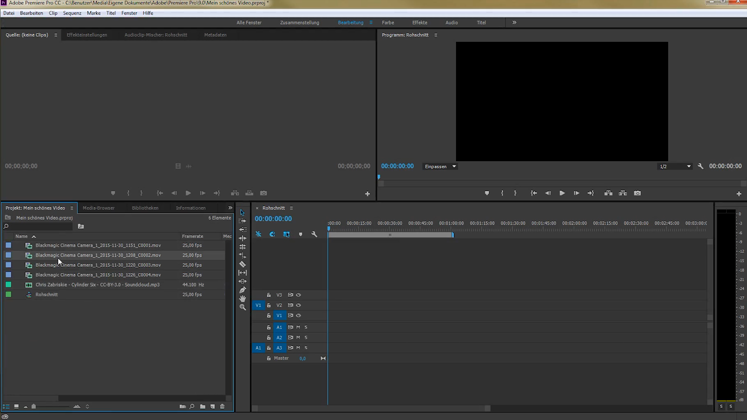The width and height of the screenshot is (747, 420).
Task: Add marker in the timeline panel
Action: point(300,234)
